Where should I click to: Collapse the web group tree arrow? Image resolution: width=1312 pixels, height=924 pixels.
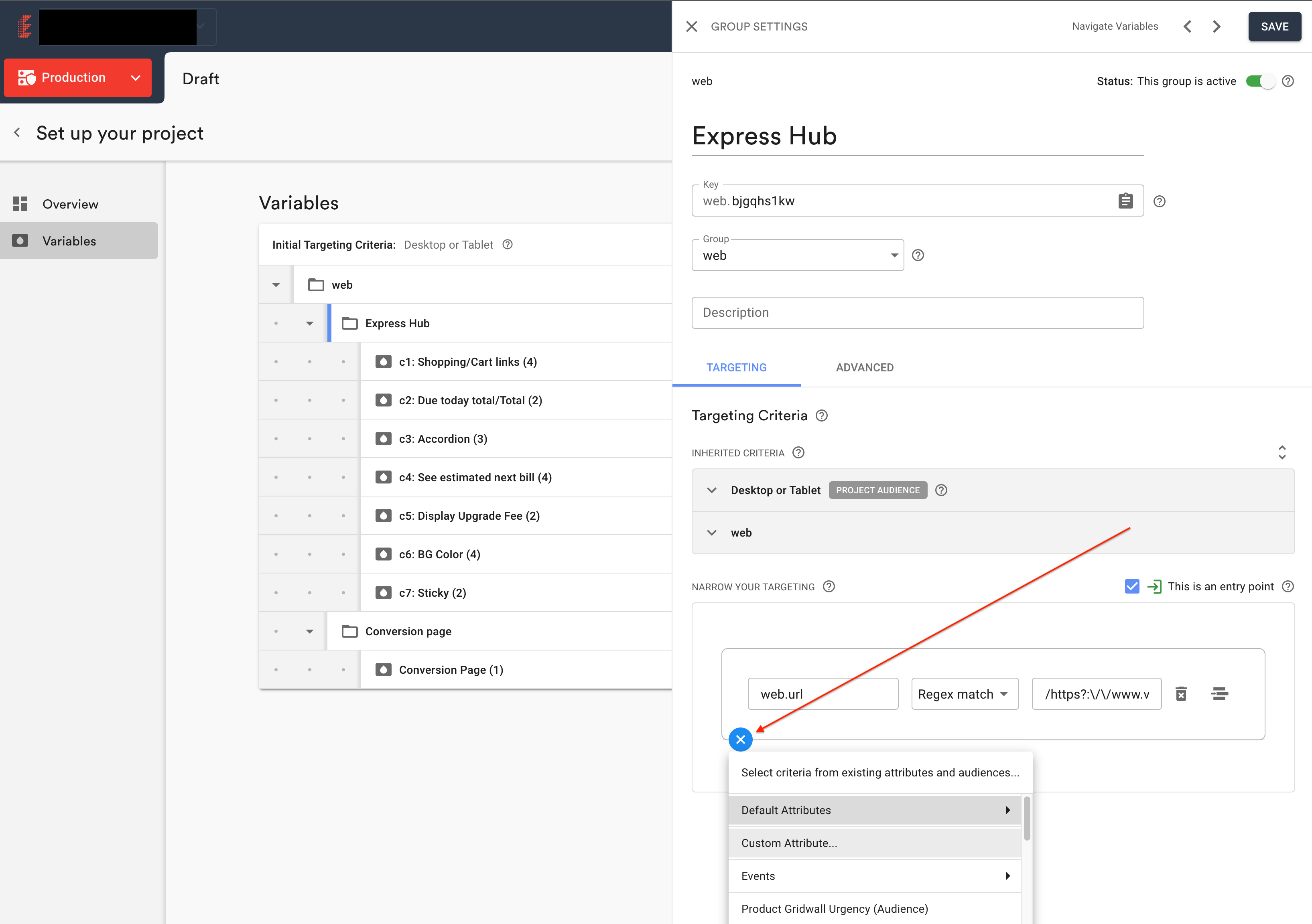click(275, 284)
